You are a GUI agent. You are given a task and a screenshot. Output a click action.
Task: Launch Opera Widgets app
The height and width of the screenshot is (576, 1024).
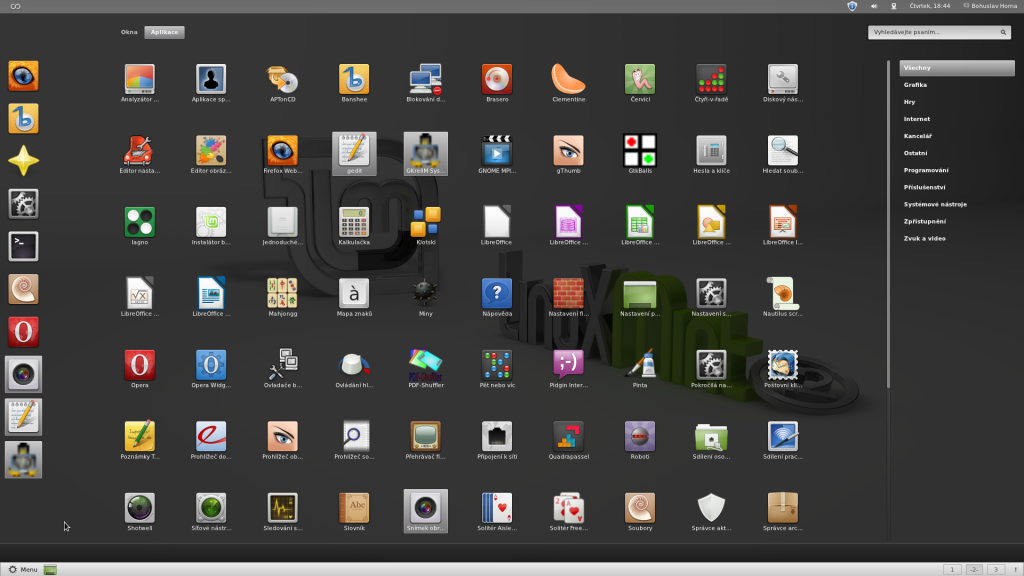(211, 368)
